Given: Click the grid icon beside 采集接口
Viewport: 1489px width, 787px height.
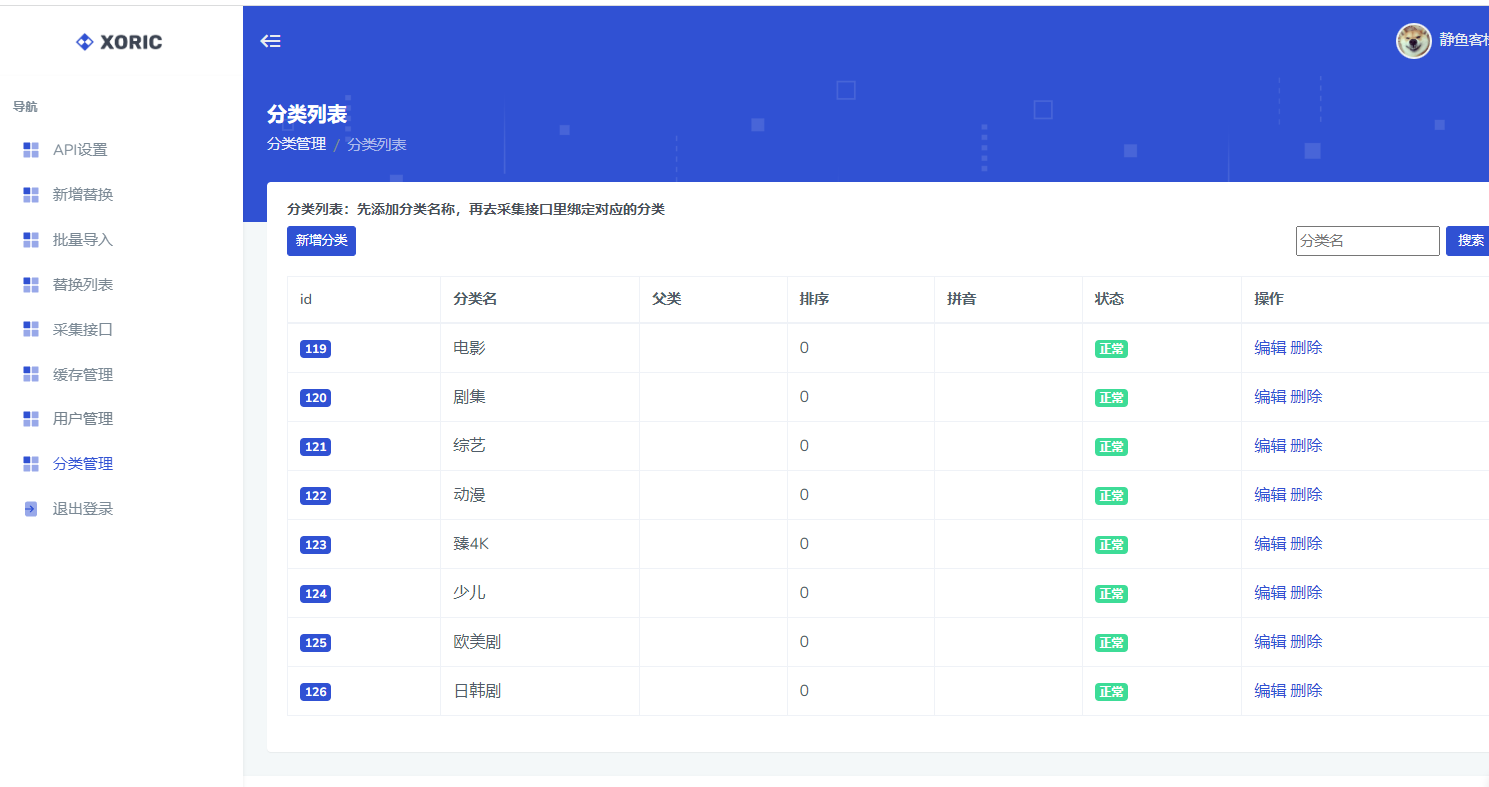Looking at the screenshot, I should coord(31,330).
